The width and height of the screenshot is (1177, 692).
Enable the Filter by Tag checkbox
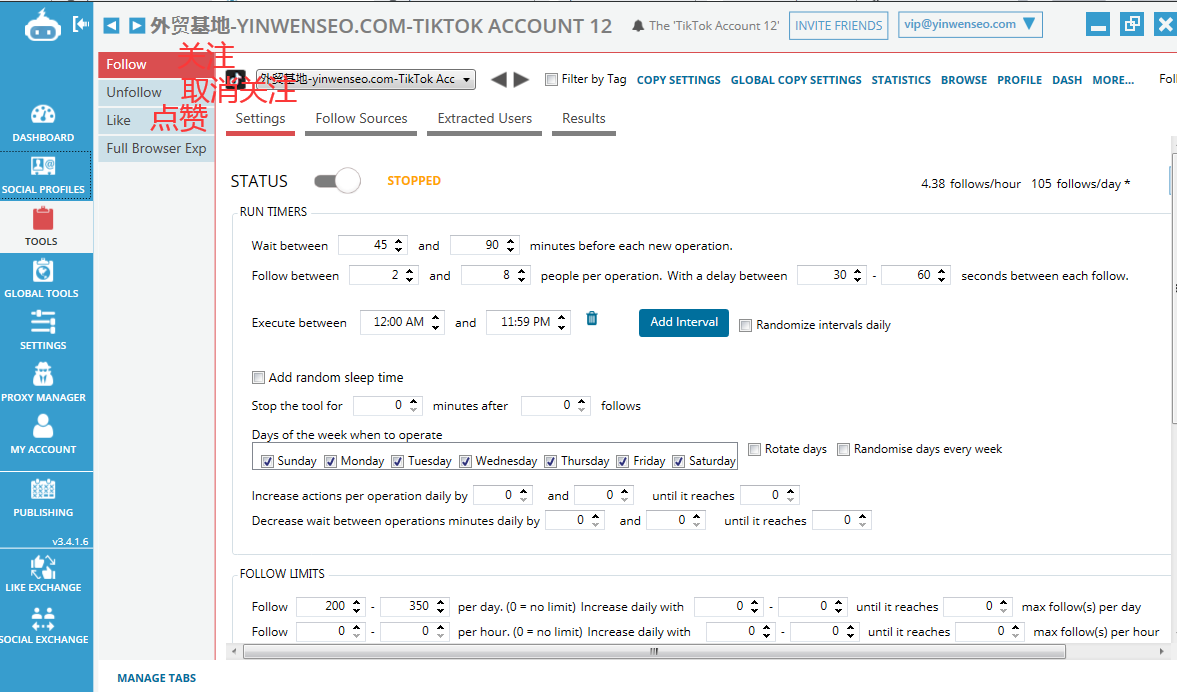click(x=551, y=80)
